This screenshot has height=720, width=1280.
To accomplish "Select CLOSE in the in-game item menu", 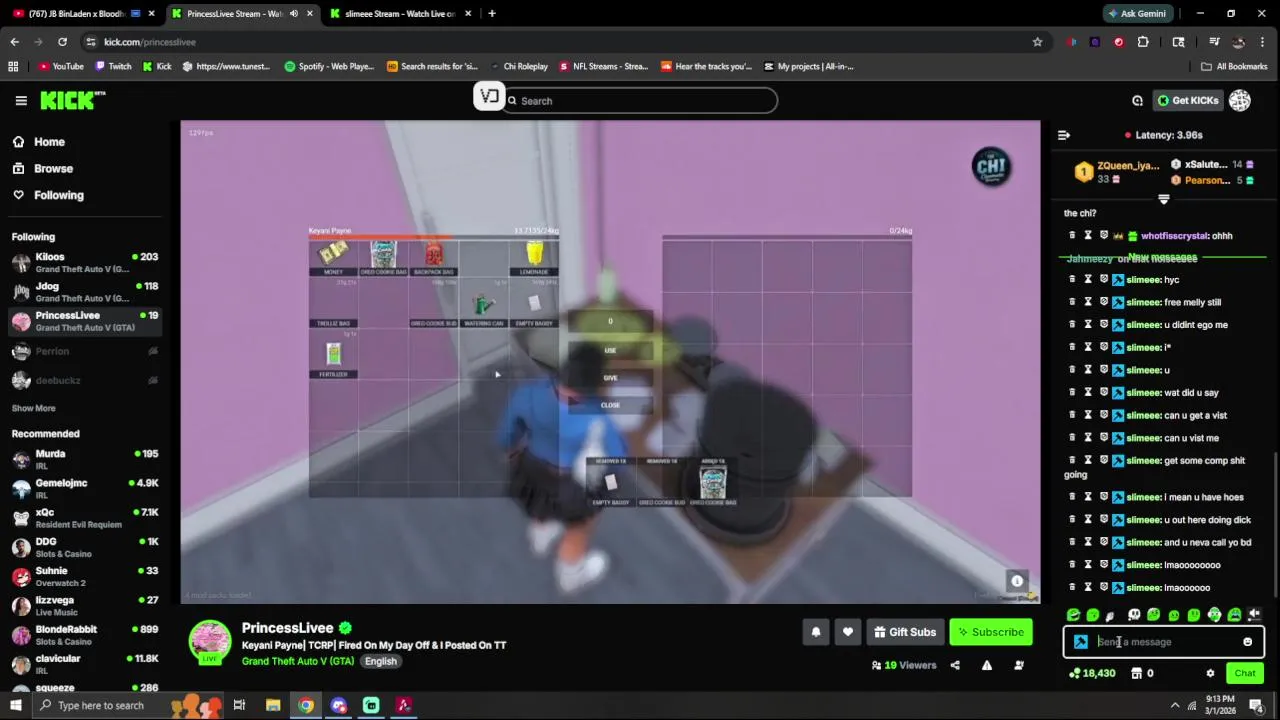I will coord(610,405).
